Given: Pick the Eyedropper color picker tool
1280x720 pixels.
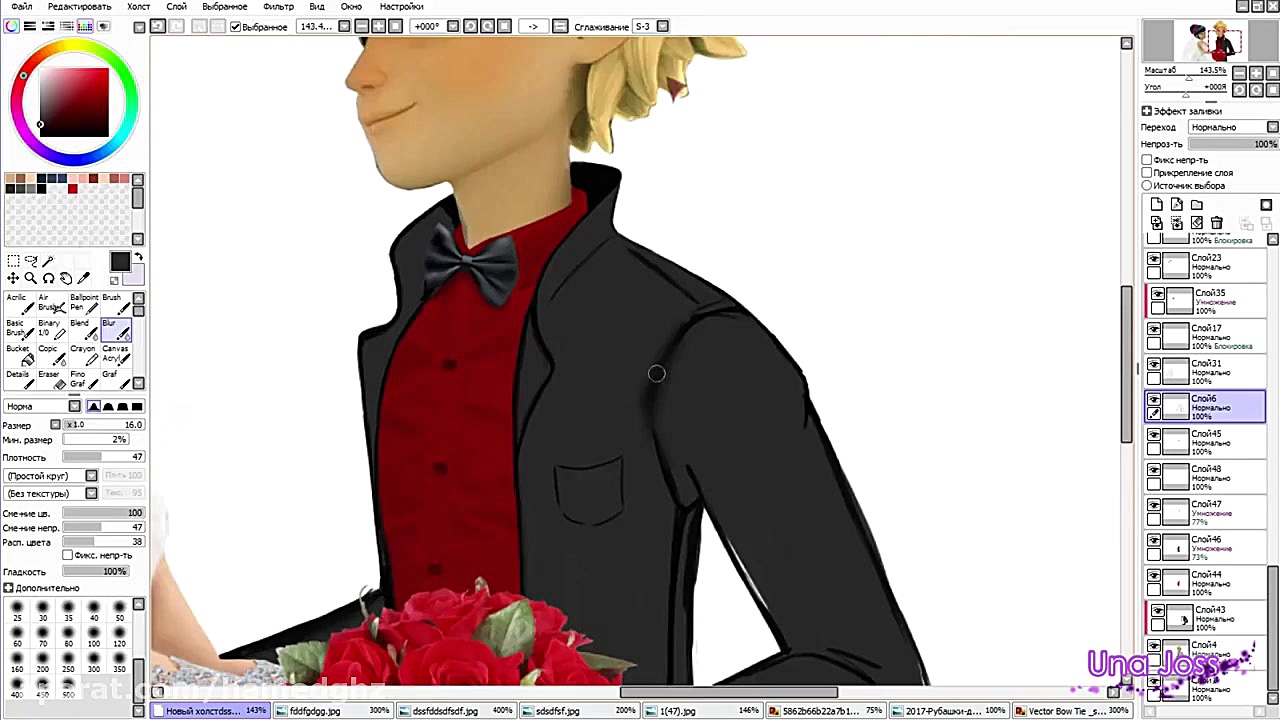Looking at the screenshot, I should pyautogui.click(x=83, y=278).
